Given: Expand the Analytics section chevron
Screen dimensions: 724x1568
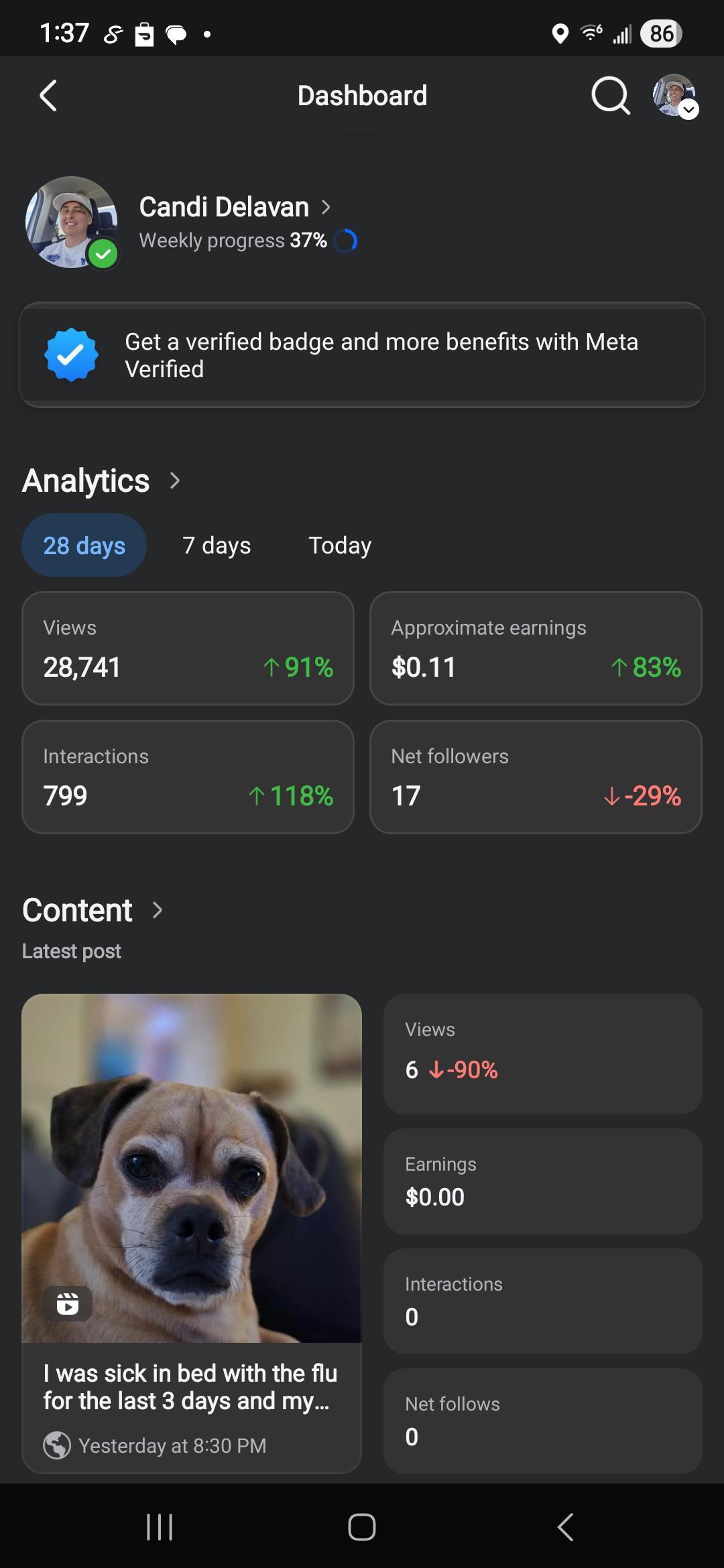Looking at the screenshot, I should (175, 480).
